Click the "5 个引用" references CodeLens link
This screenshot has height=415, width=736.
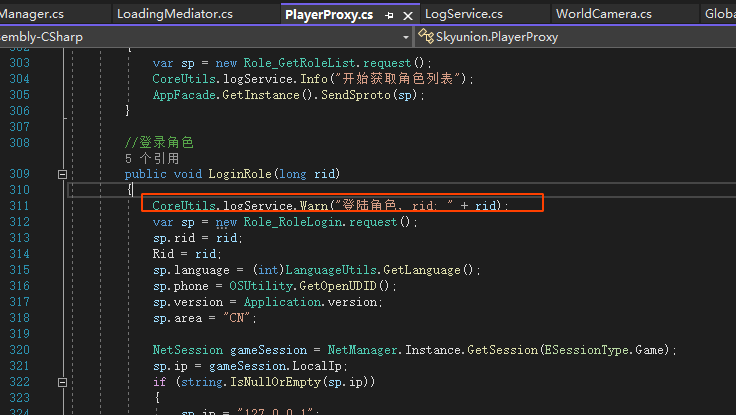click(x=152, y=158)
